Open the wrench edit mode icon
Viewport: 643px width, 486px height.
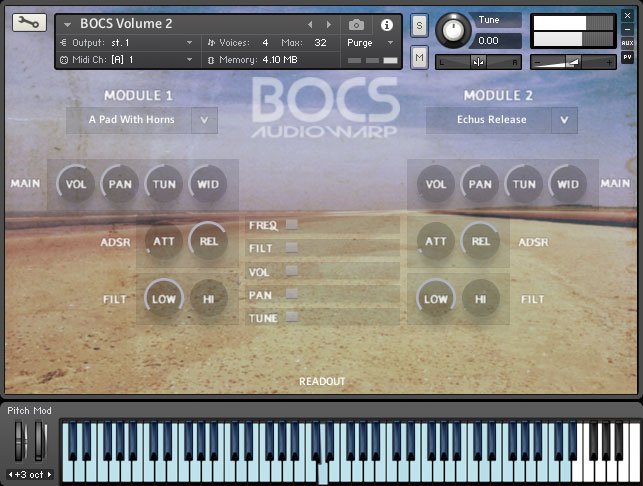(x=30, y=23)
